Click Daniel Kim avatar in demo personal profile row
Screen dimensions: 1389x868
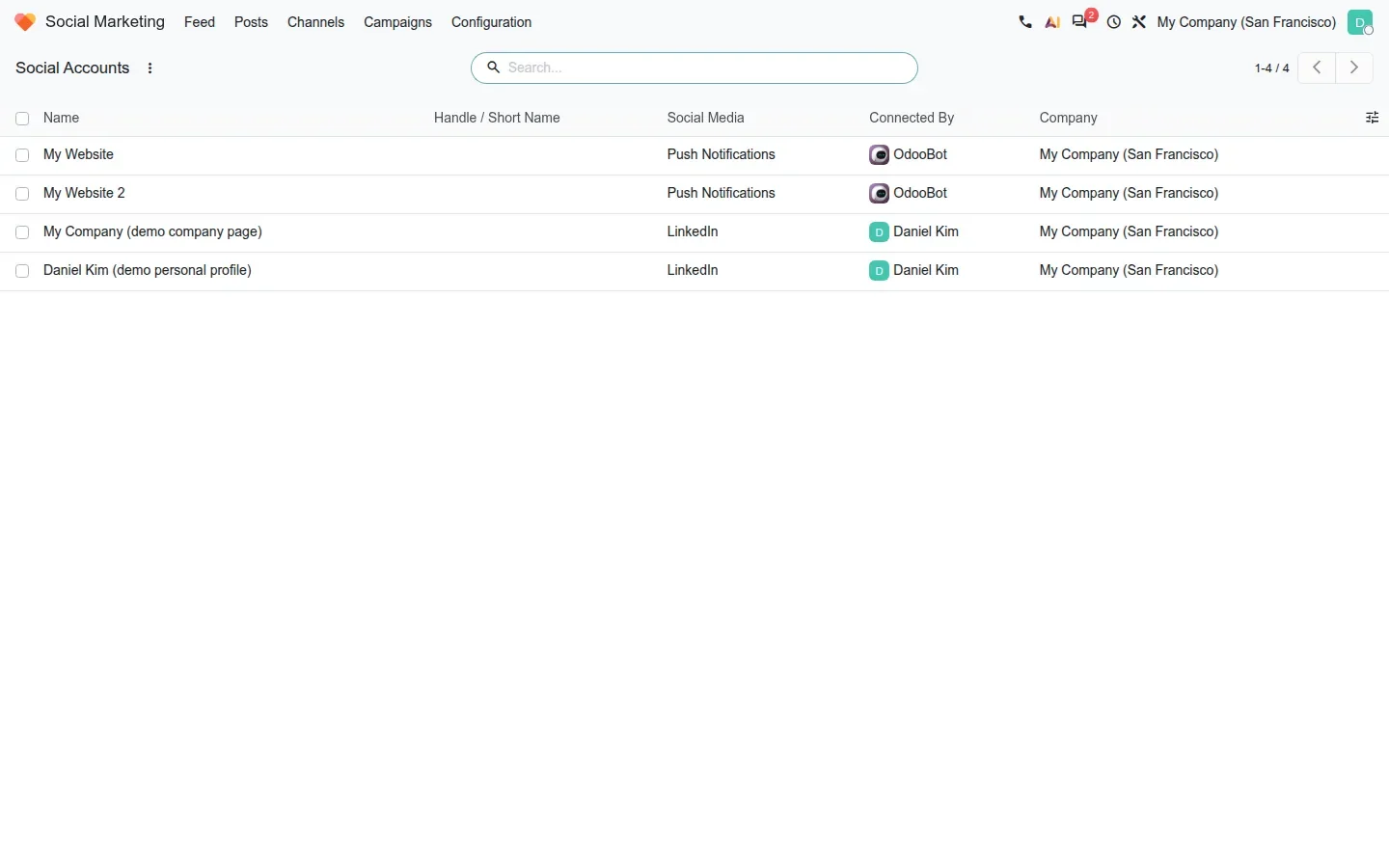[879, 270]
